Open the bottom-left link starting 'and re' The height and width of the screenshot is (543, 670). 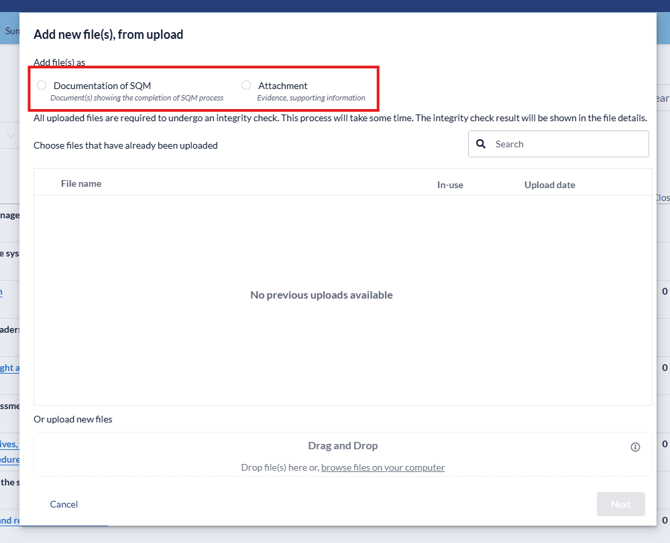coord(9,520)
